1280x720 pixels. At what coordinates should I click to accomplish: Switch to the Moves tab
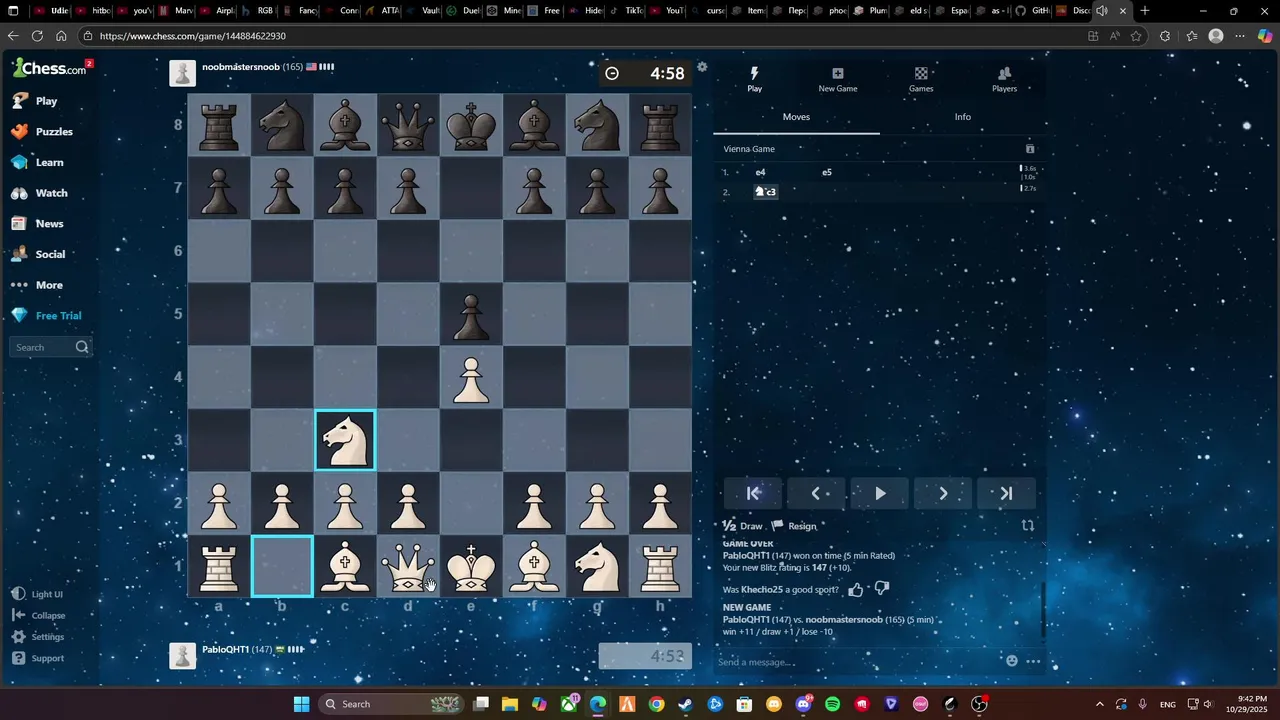tap(796, 117)
